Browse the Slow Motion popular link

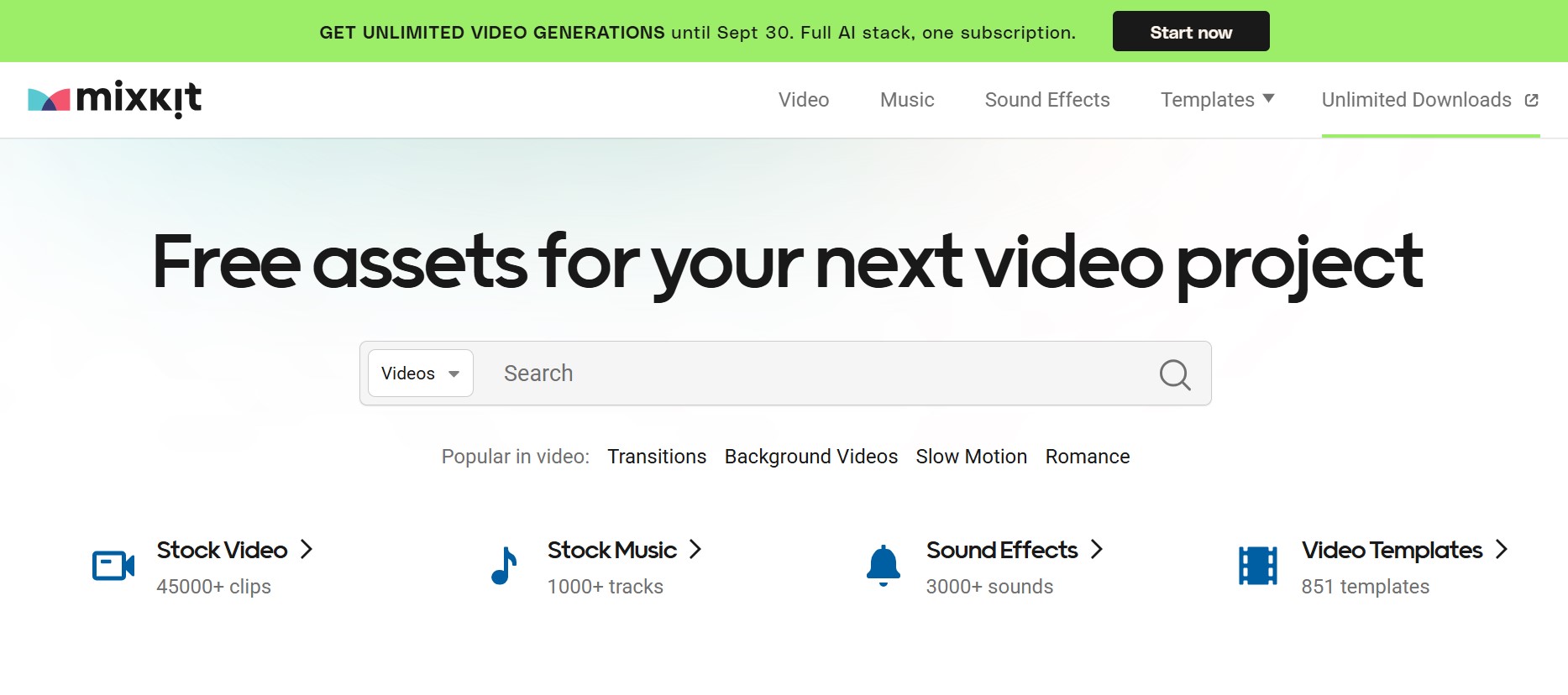971,457
